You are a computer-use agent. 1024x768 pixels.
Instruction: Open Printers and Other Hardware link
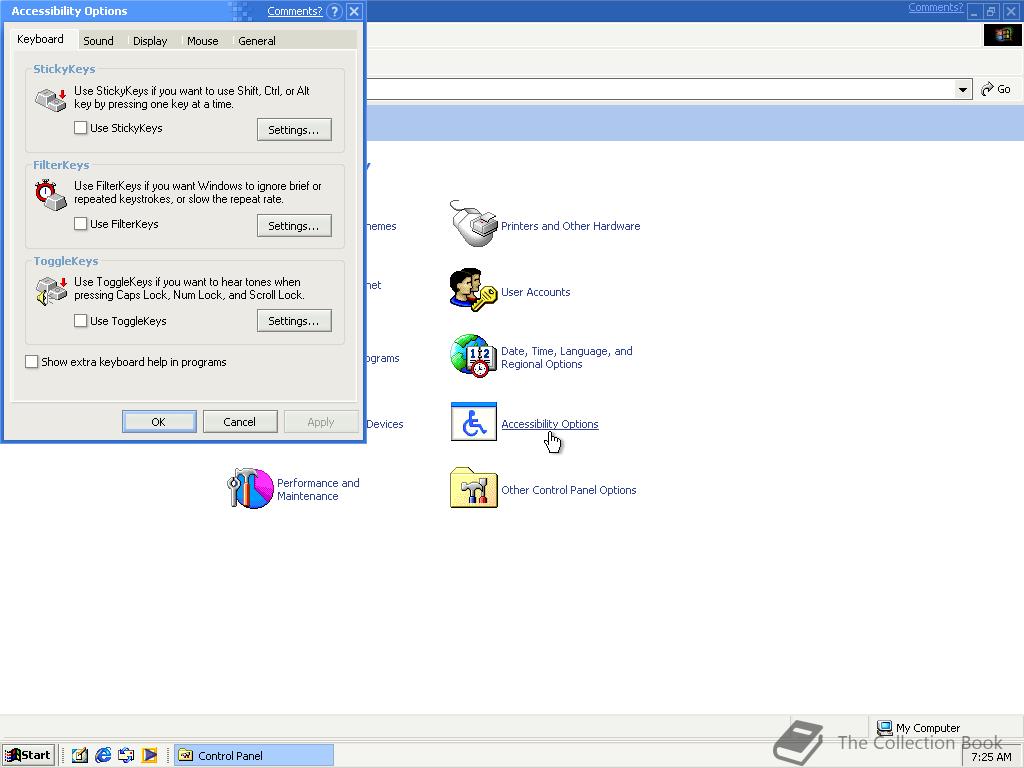[570, 226]
